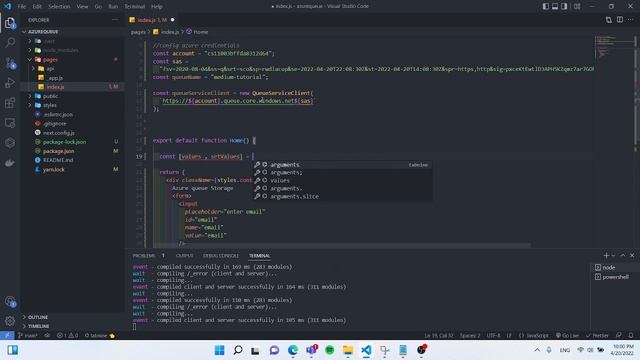
Task: Open the Terminal menu
Action: [135, 7]
